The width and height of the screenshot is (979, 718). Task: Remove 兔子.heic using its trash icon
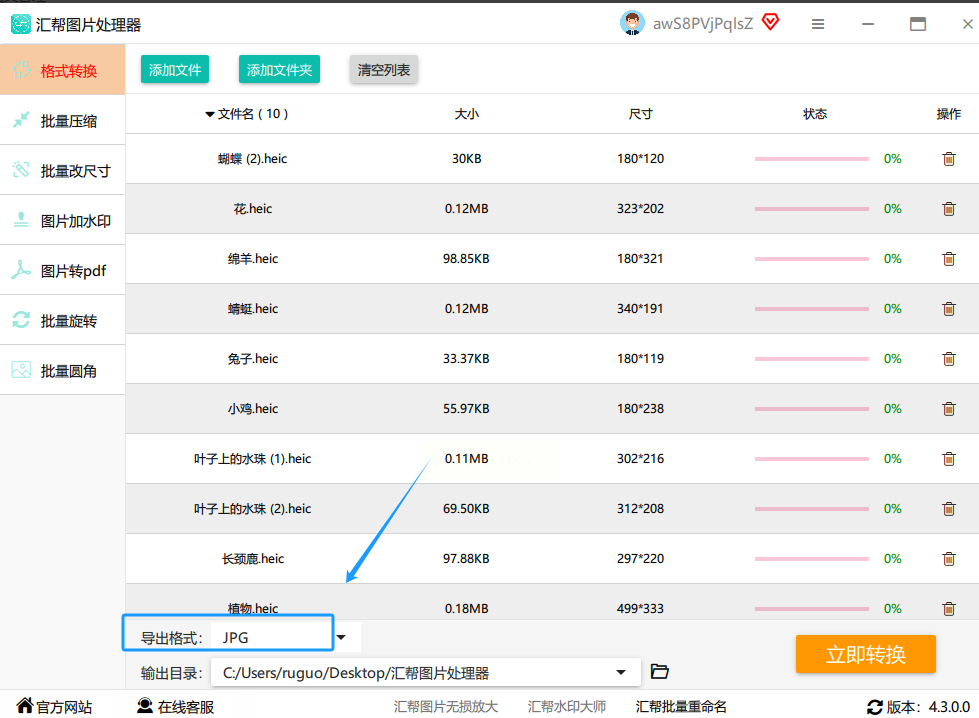pyautogui.click(x=948, y=358)
